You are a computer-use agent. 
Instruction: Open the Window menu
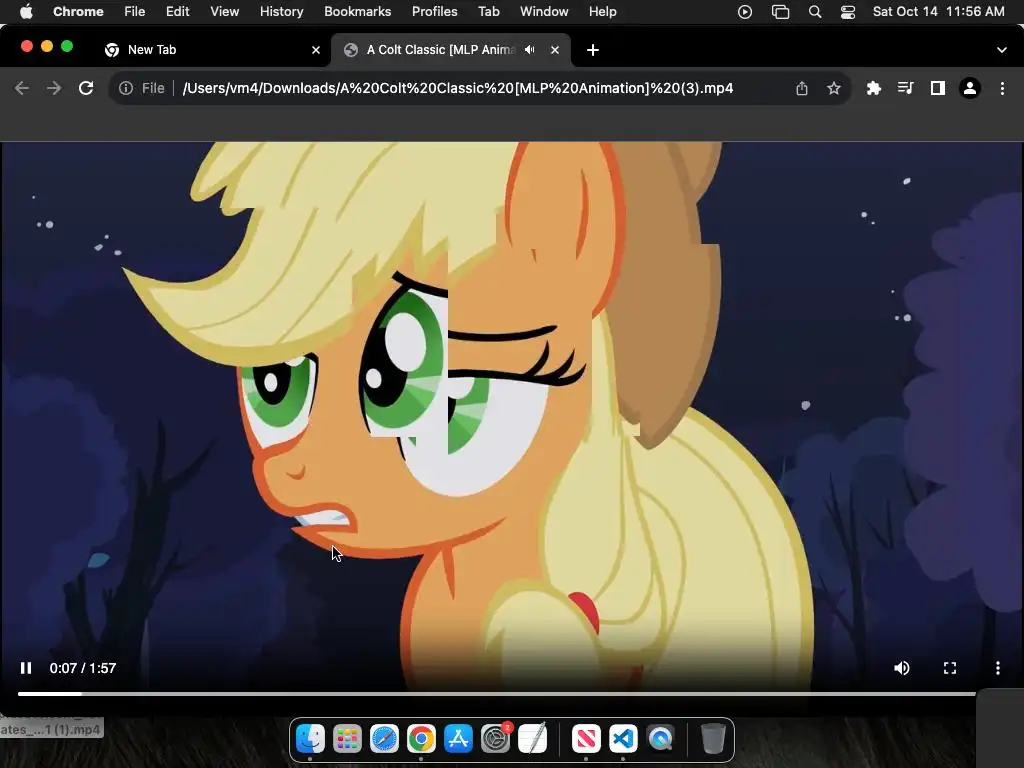[x=544, y=12]
